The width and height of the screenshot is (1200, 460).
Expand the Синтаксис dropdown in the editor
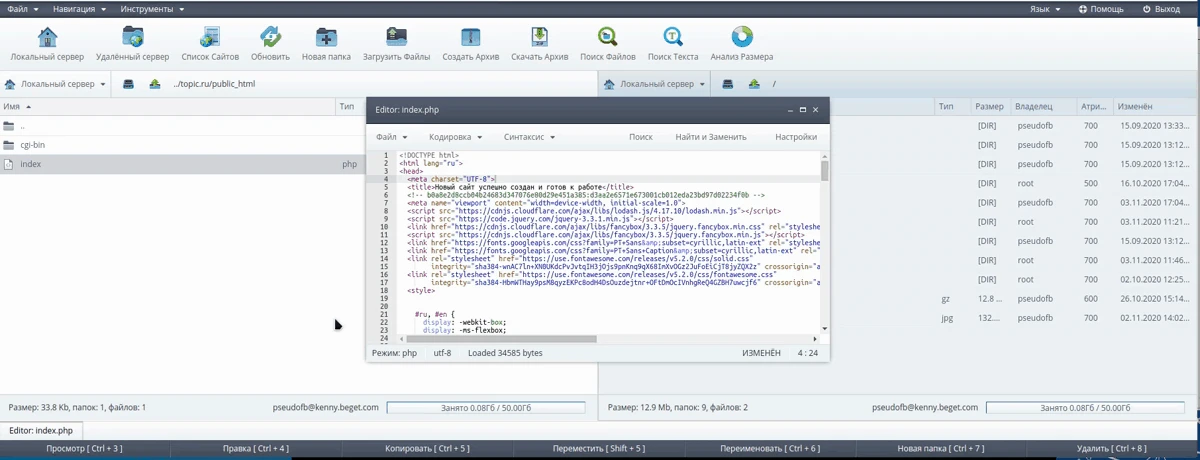click(x=529, y=137)
